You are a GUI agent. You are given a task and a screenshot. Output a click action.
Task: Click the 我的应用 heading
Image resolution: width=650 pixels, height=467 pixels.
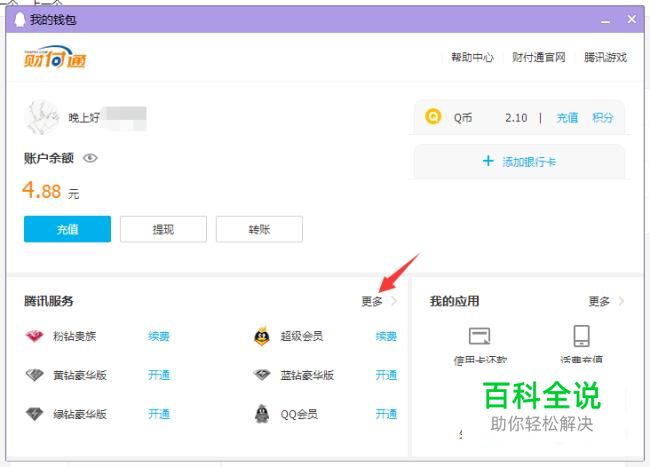click(455, 301)
